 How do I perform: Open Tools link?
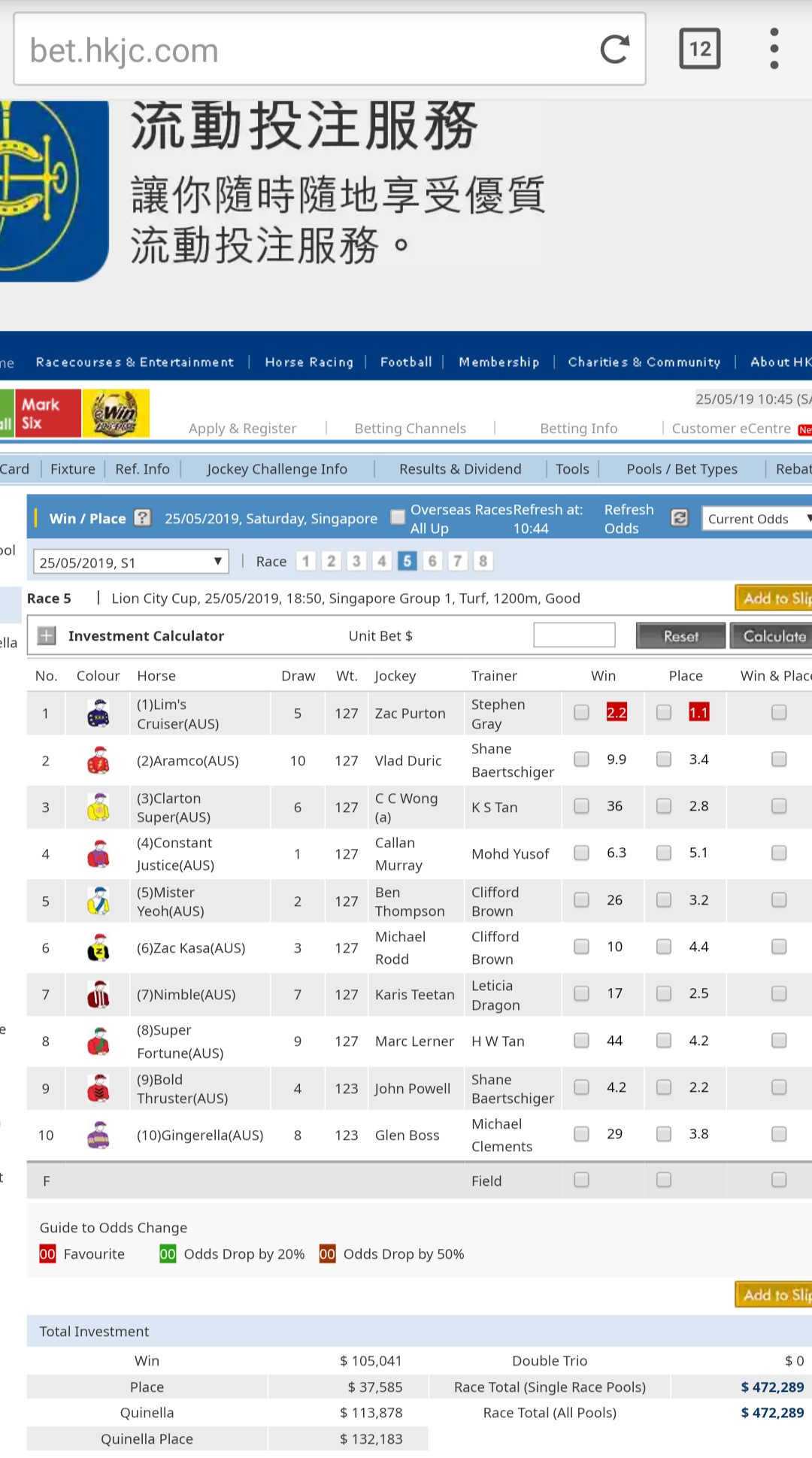pos(572,469)
